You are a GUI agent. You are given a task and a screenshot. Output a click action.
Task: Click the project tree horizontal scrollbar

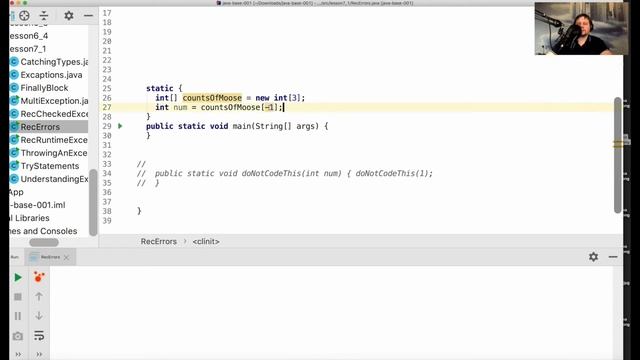pyautogui.click(x=44, y=242)
